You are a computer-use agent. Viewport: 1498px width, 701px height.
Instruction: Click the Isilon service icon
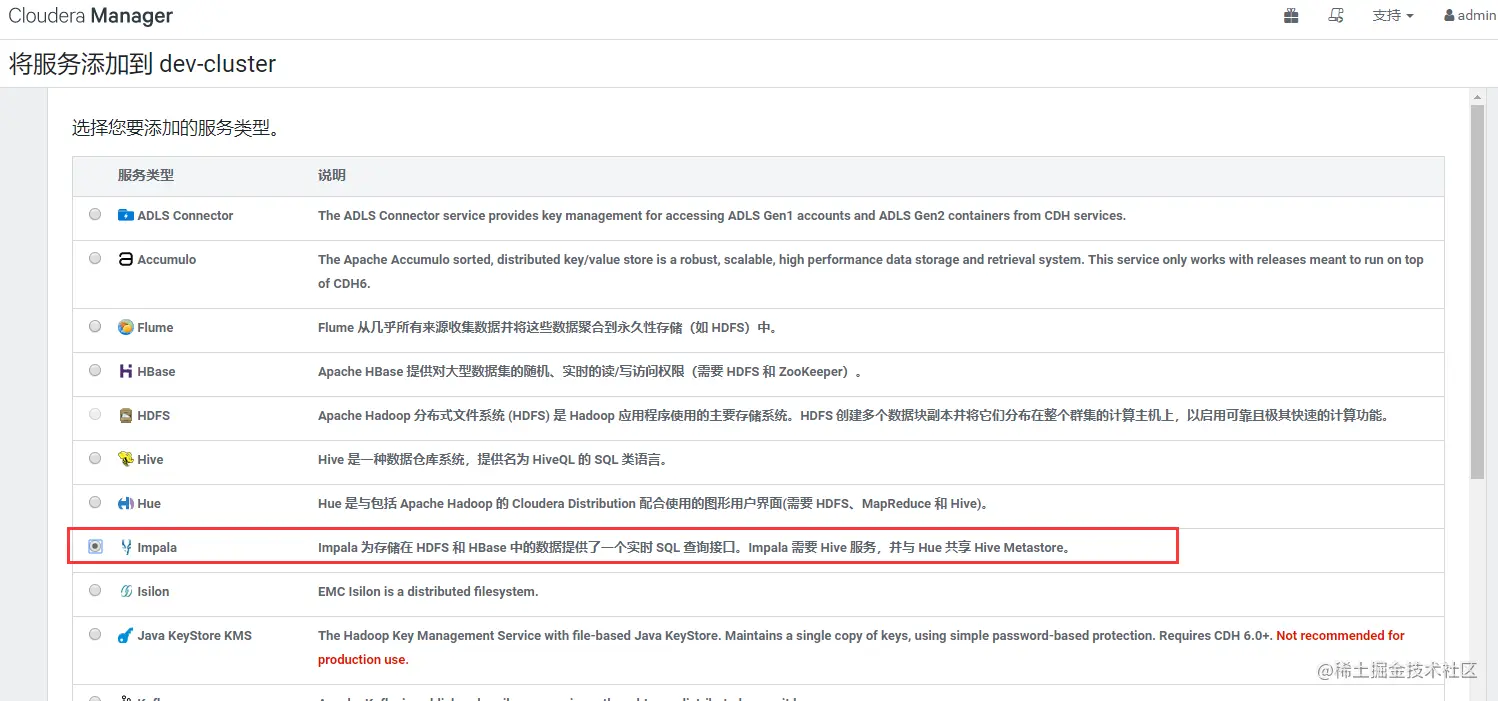point(126,591)
